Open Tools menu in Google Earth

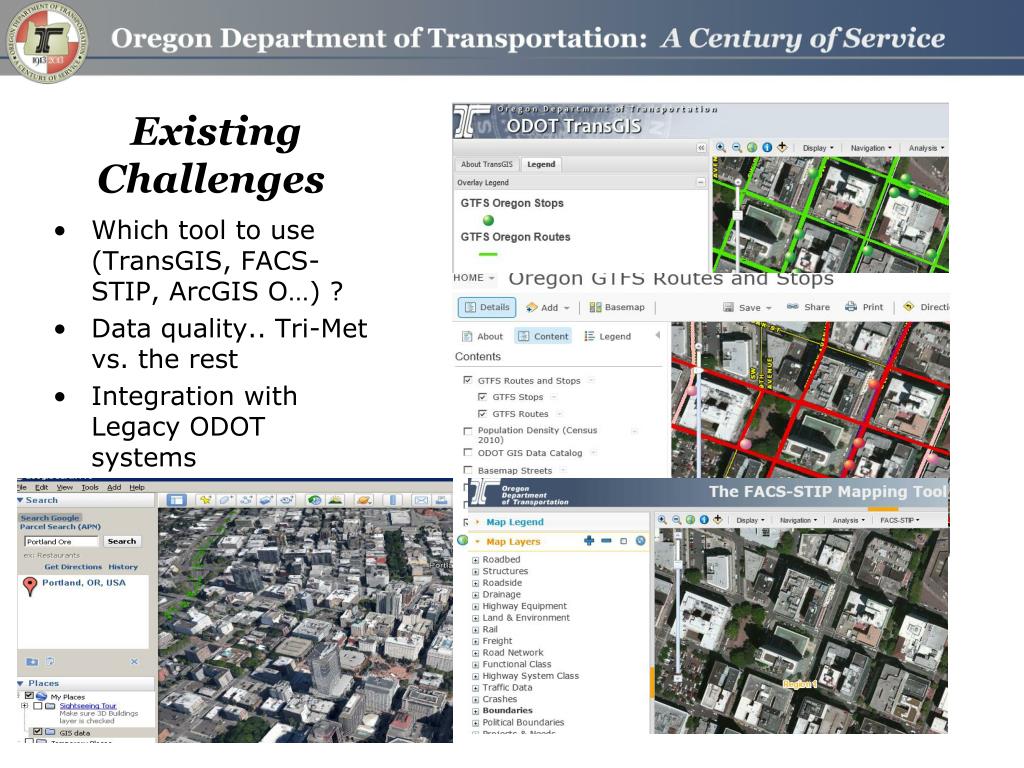click(x=89, y=487)
